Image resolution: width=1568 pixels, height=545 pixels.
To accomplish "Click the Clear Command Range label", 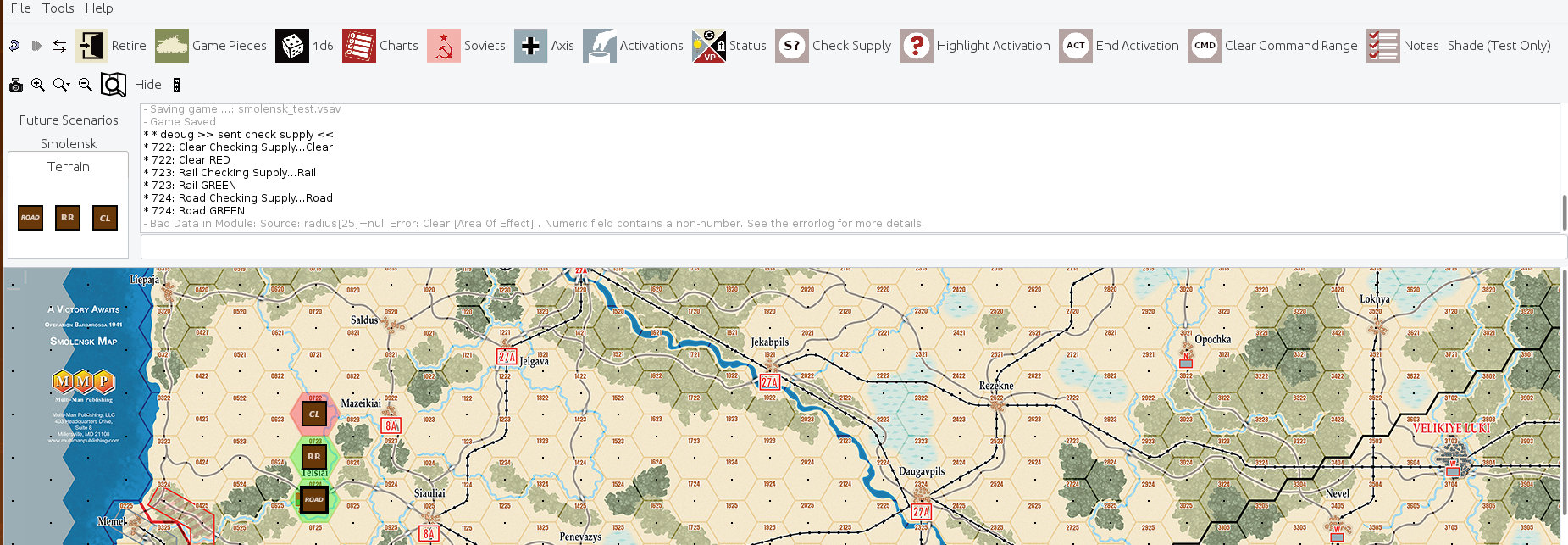I will point(1291,46).
